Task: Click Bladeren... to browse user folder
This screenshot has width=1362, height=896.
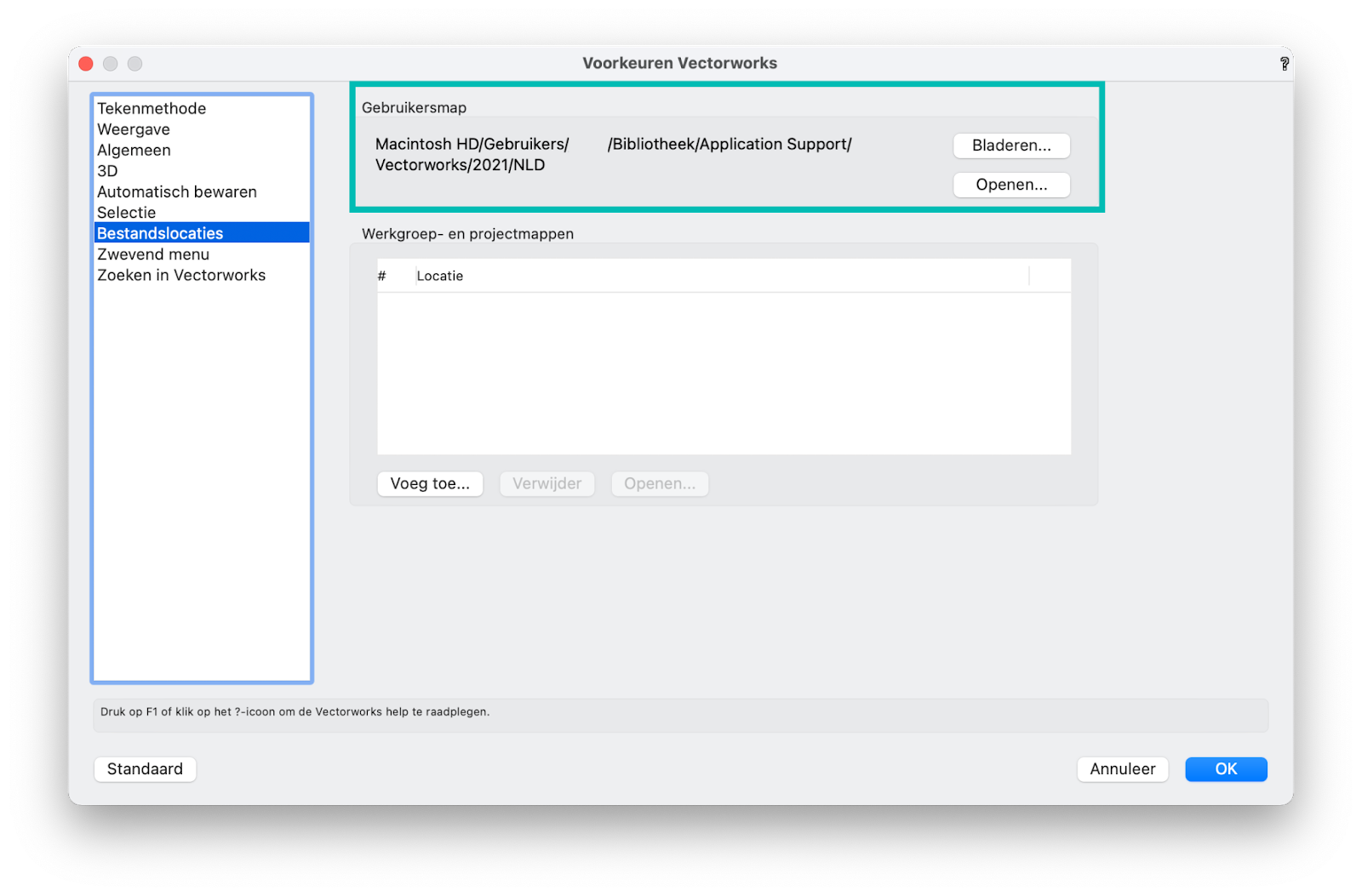Action: pos(1011,146)
